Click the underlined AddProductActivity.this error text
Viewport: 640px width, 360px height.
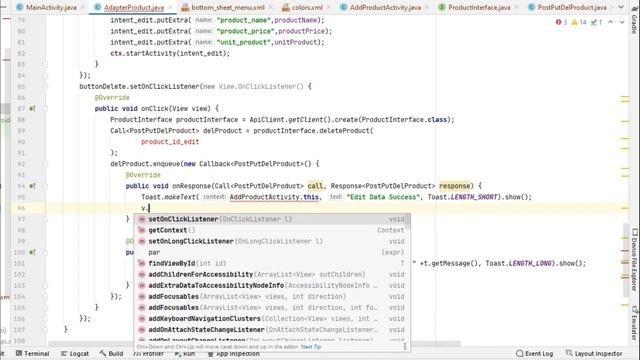274,197
